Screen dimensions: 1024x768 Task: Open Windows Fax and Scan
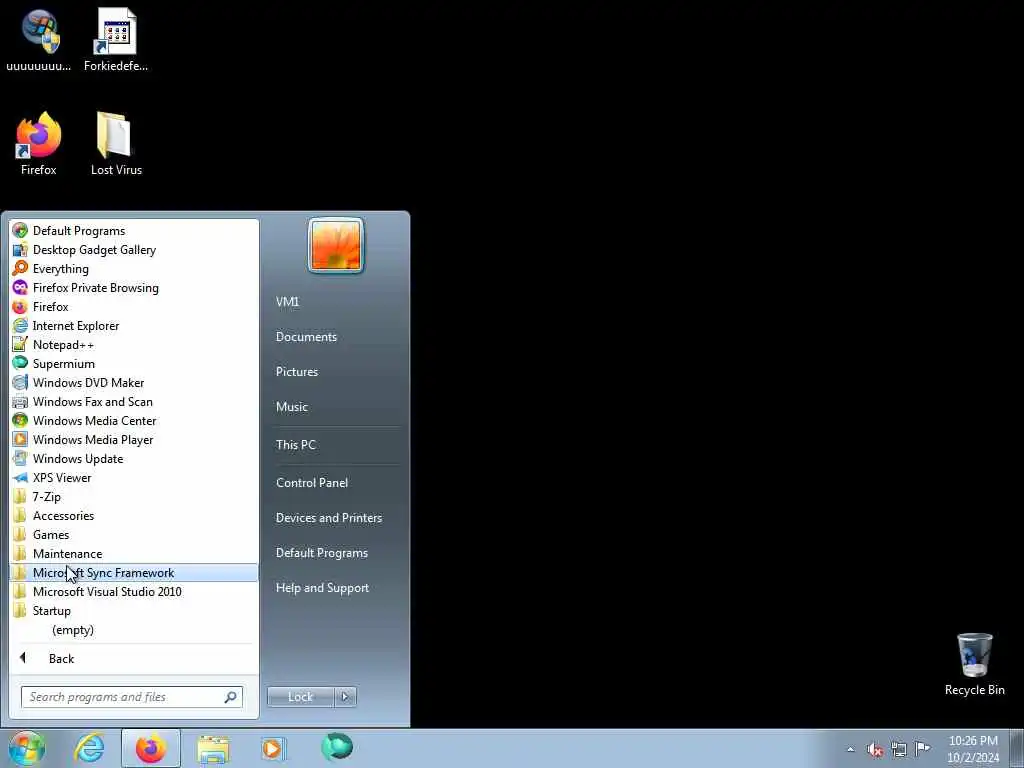point(134,401)
